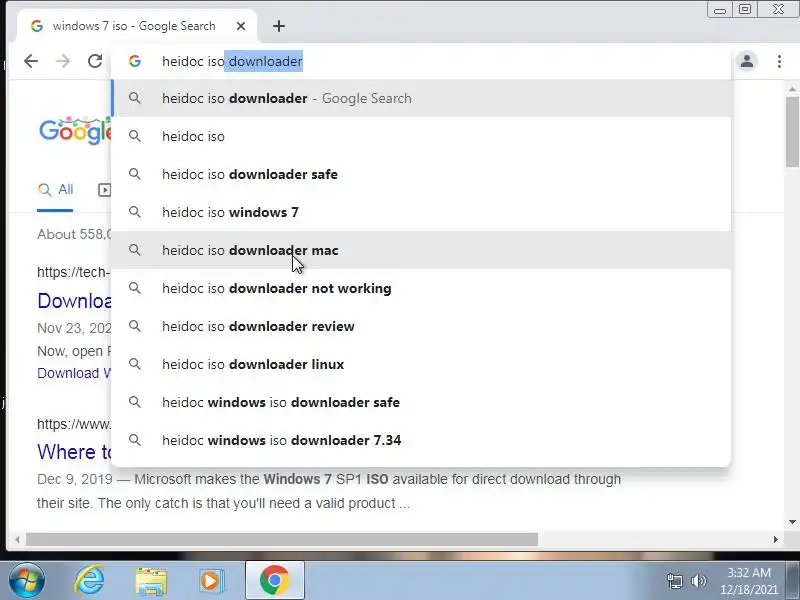Open the Windows Start menu
The image size is (800, 600).
click(x=26, y=581)
